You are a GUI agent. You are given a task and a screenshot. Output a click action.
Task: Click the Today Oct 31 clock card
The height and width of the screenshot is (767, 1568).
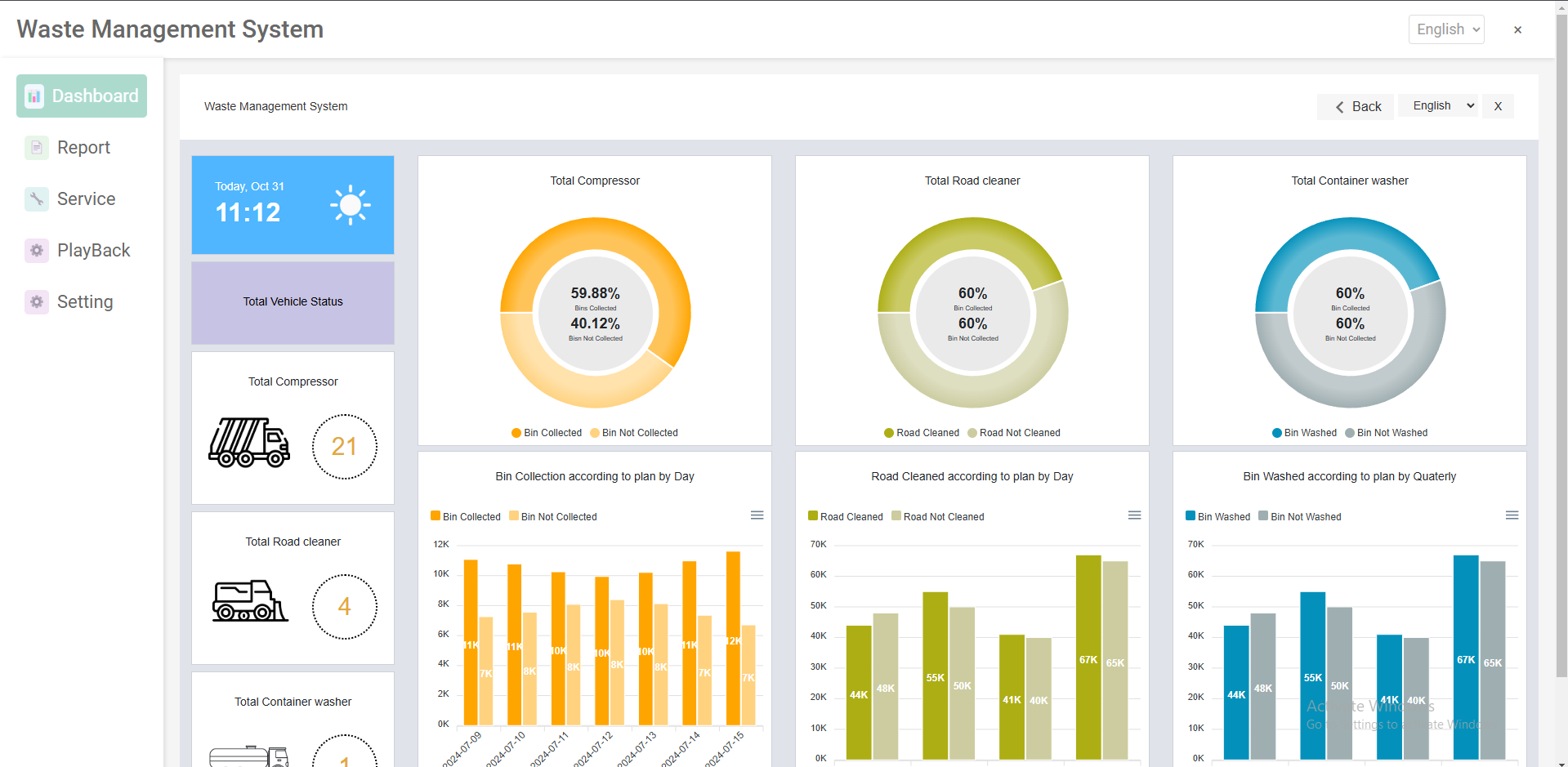[x=293, y=205]
